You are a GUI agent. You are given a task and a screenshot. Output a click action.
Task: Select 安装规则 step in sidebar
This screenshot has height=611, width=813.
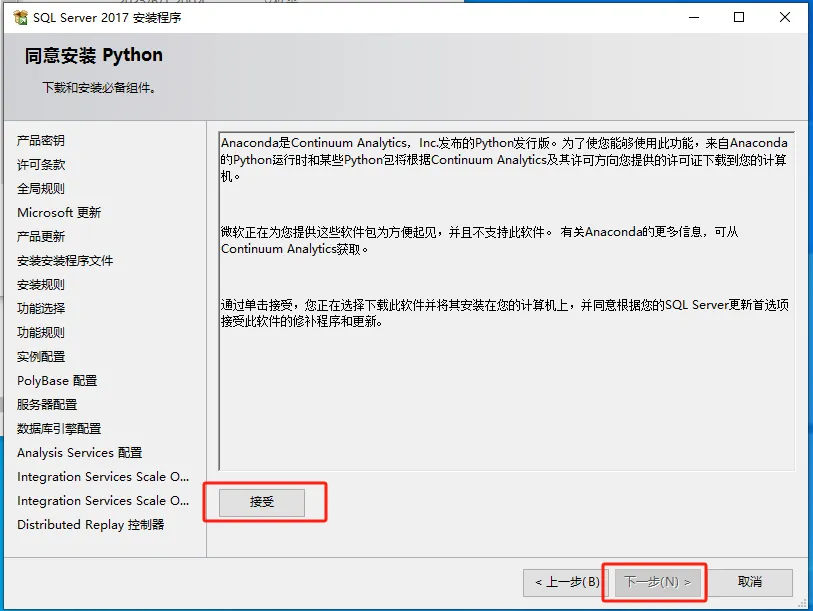[x=40, y=285]
